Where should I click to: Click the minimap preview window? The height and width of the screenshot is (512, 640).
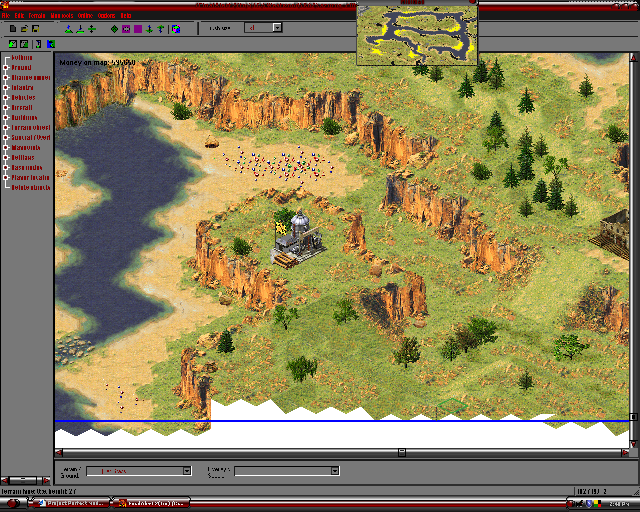417,35
